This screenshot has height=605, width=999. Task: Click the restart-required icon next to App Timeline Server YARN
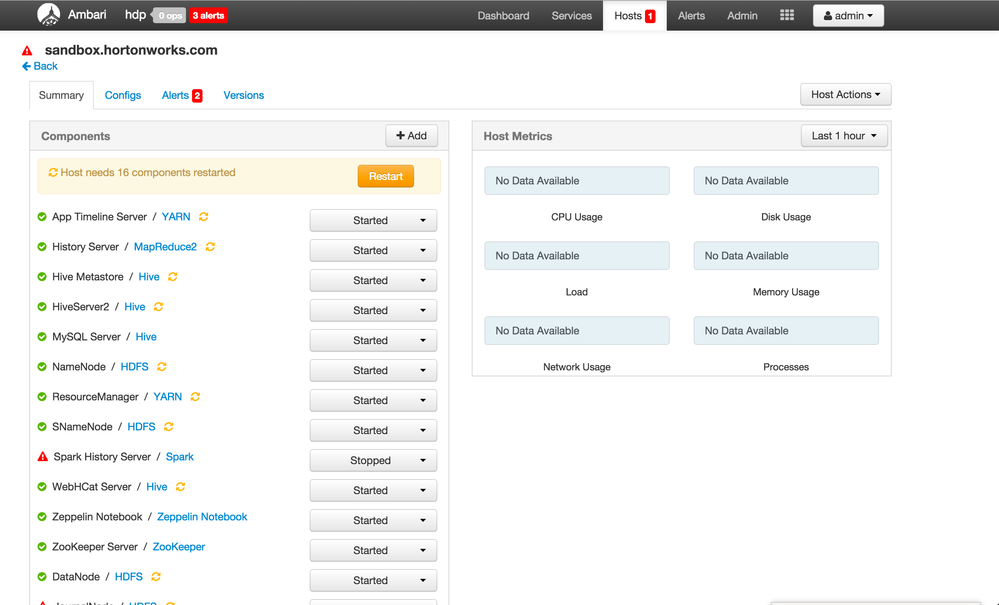pyautogui.click(x=204, y=217)
